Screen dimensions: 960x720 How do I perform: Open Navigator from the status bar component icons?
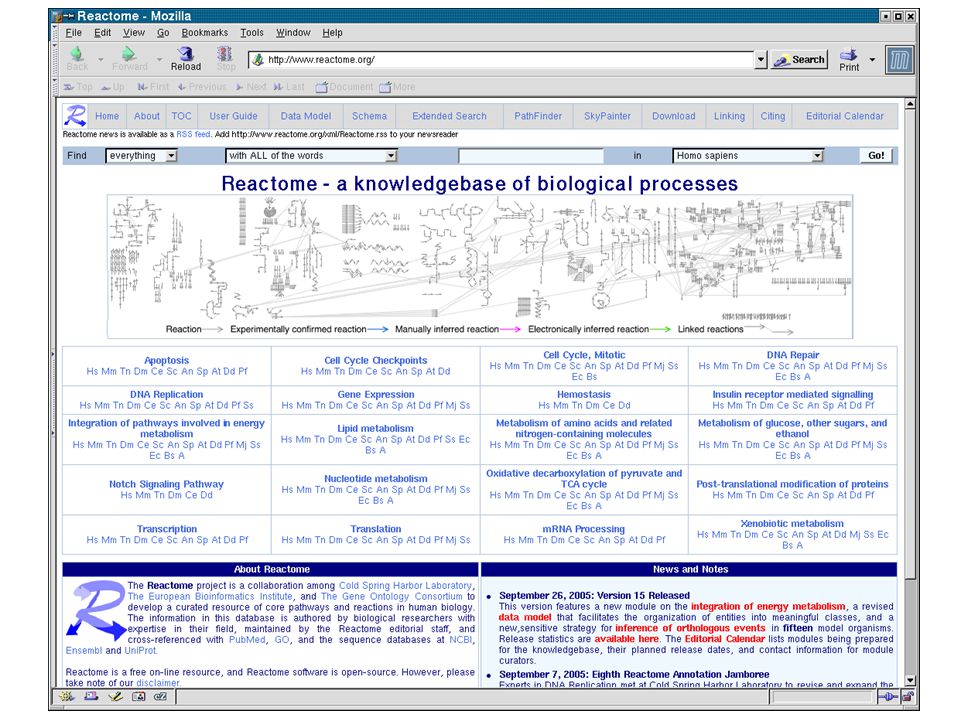click(67, 696)
